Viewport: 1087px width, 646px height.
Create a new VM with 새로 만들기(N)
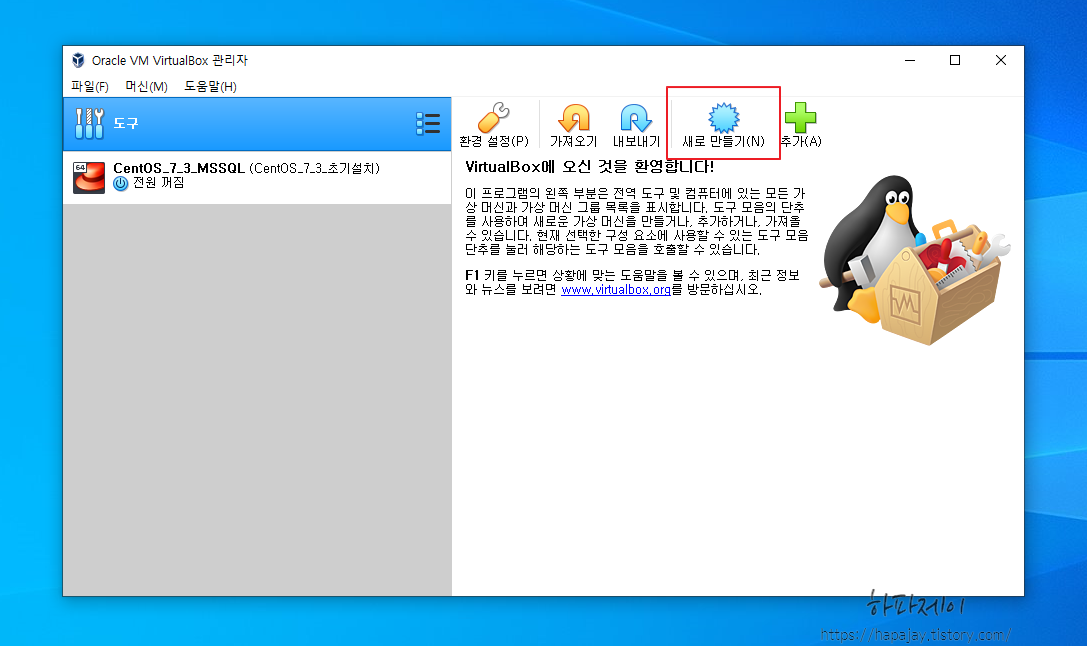(724, 125)
